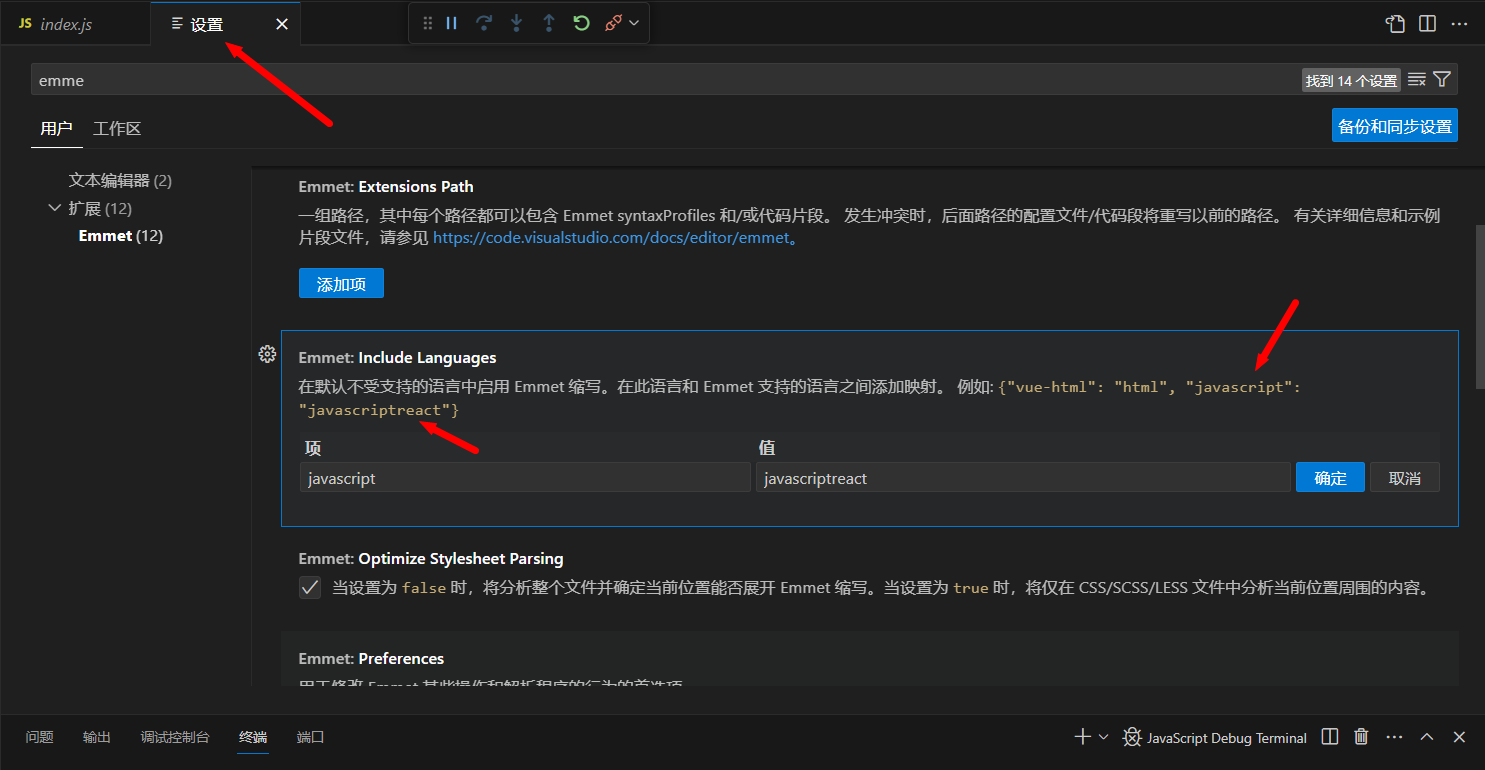Open editor more actions menu
The image size is (1485, 770).
1460,24
